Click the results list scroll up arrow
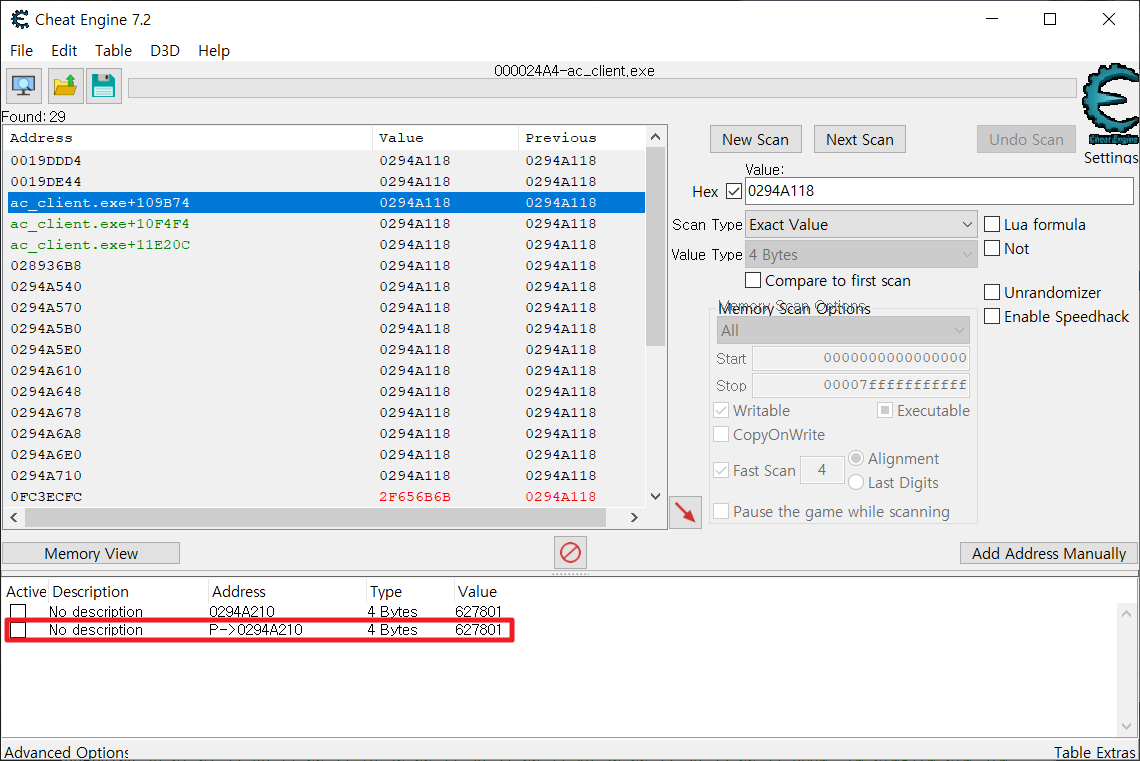This screenshot has width=1140, height=761. (655, 137)
